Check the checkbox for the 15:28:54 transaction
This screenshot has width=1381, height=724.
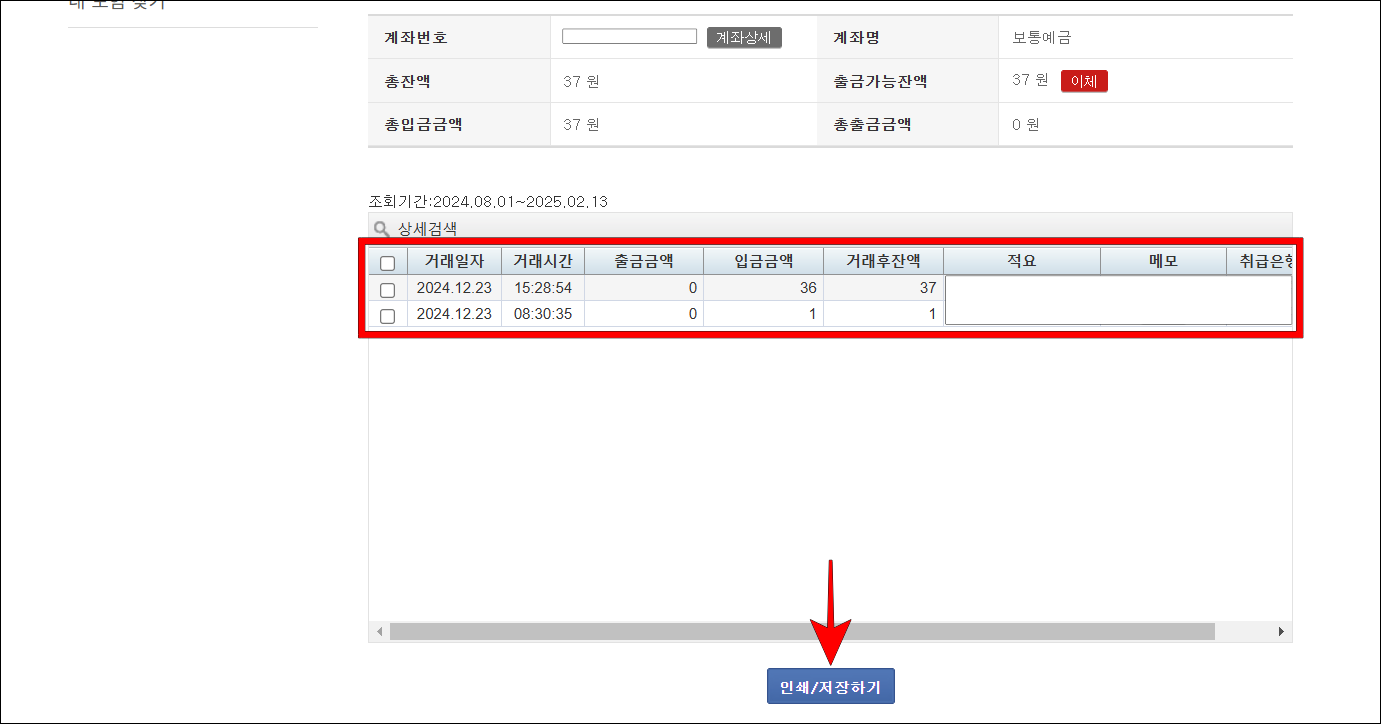[x=387, y=287]
